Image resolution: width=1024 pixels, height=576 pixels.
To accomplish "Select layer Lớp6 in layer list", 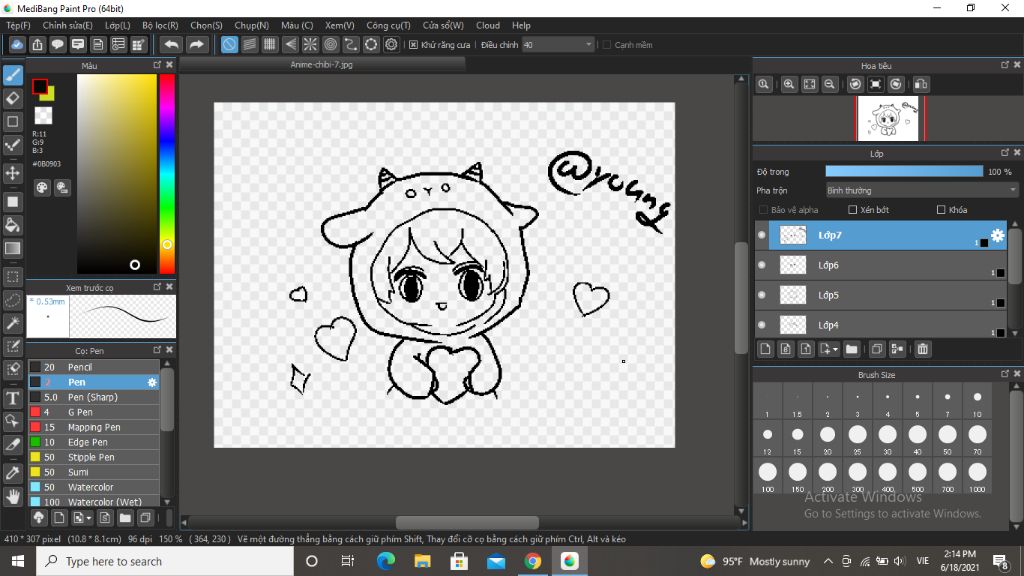I will point(888,265).
